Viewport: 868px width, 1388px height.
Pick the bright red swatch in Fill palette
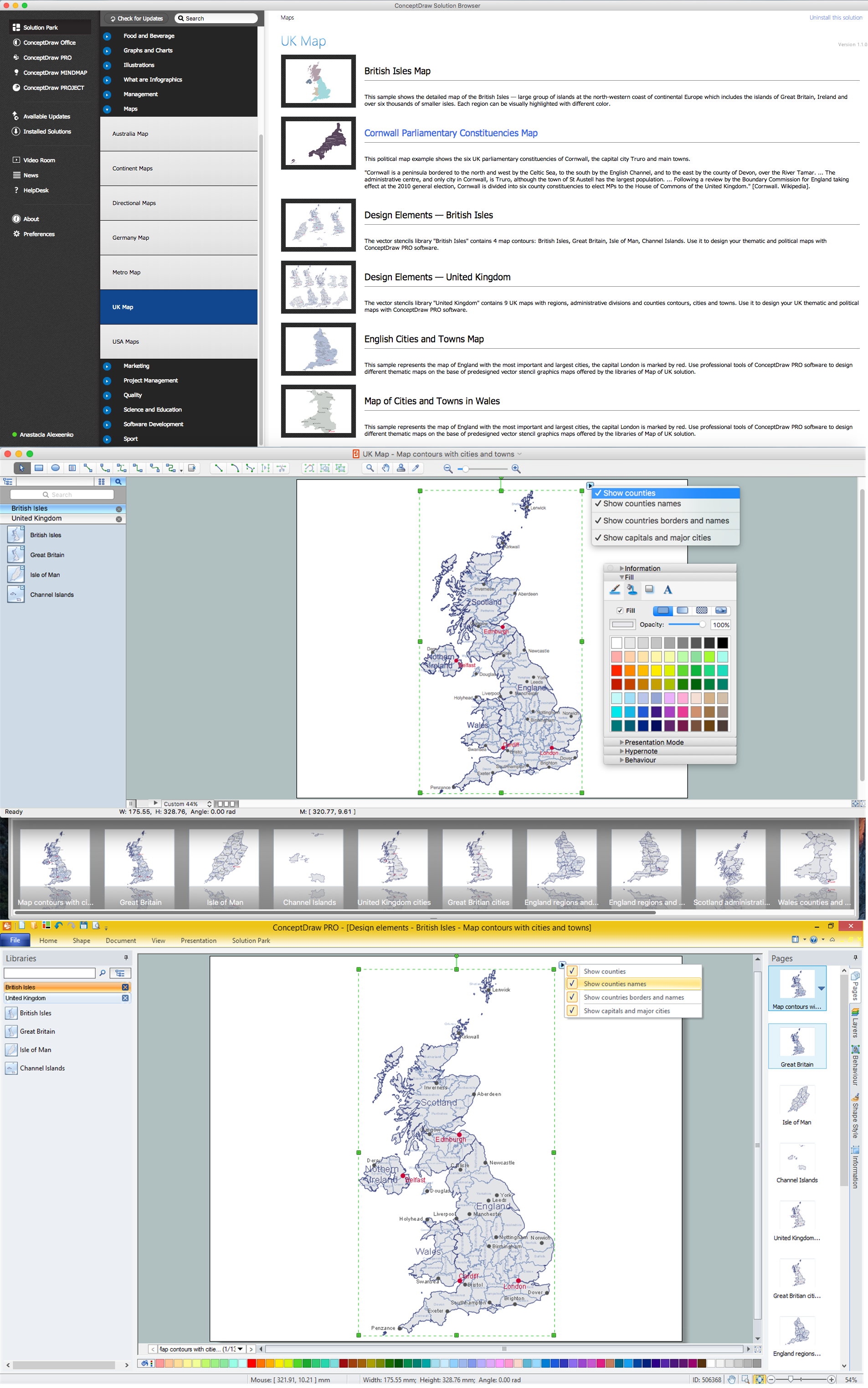pos(616,671)
